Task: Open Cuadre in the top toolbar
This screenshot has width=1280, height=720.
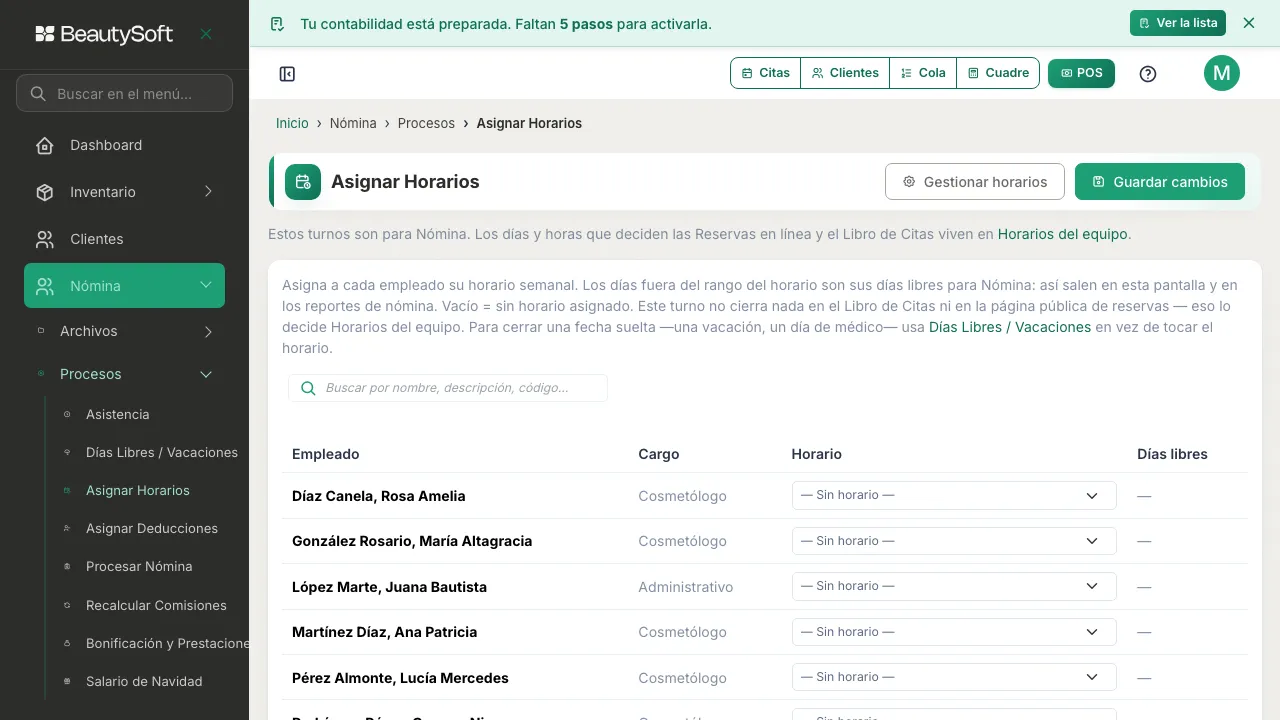Action: point(998,73)
